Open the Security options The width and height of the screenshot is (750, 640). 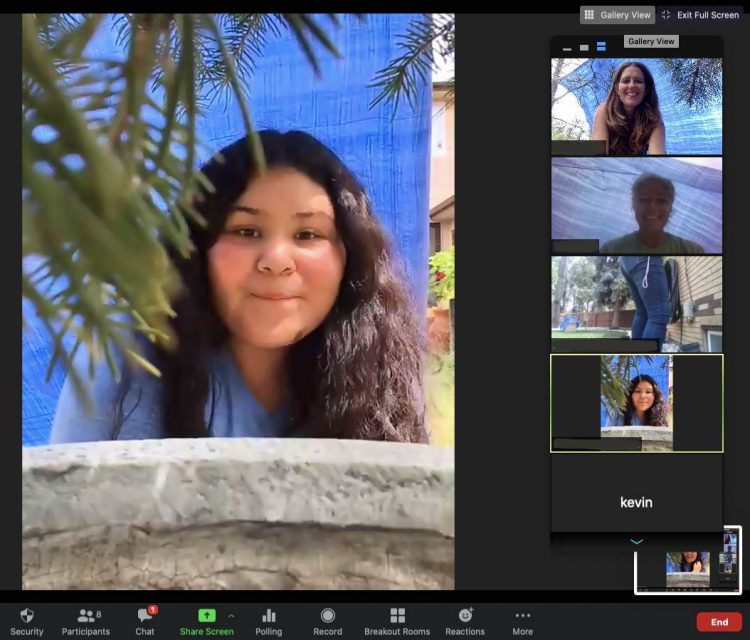click(x=27, y=620)
